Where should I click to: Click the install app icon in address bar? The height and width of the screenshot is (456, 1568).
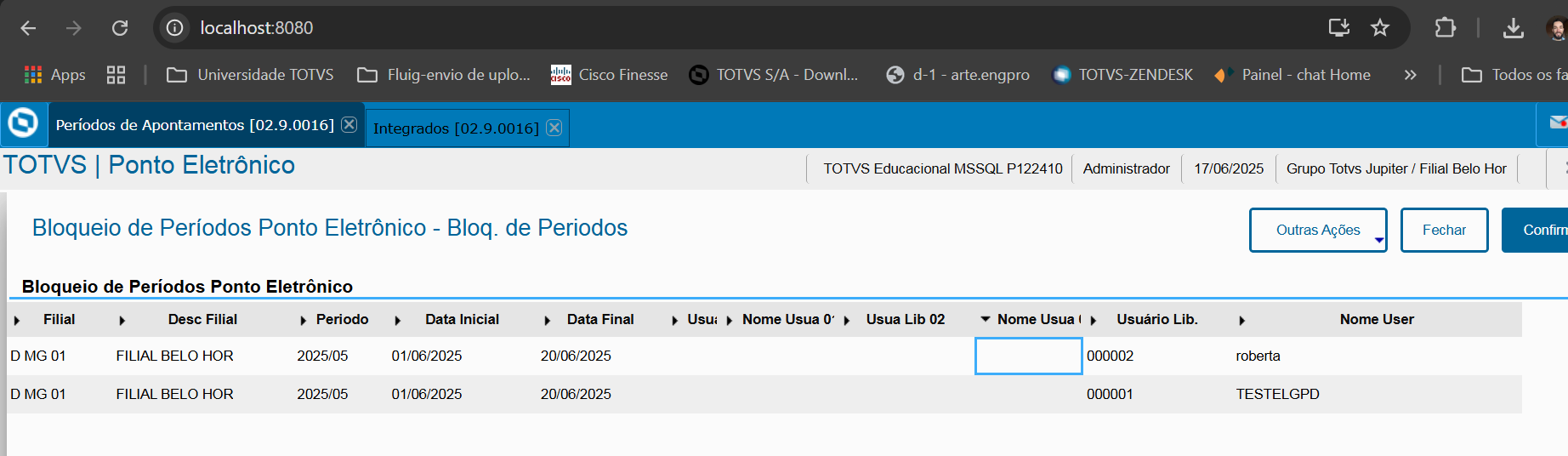click(1339, 28)
